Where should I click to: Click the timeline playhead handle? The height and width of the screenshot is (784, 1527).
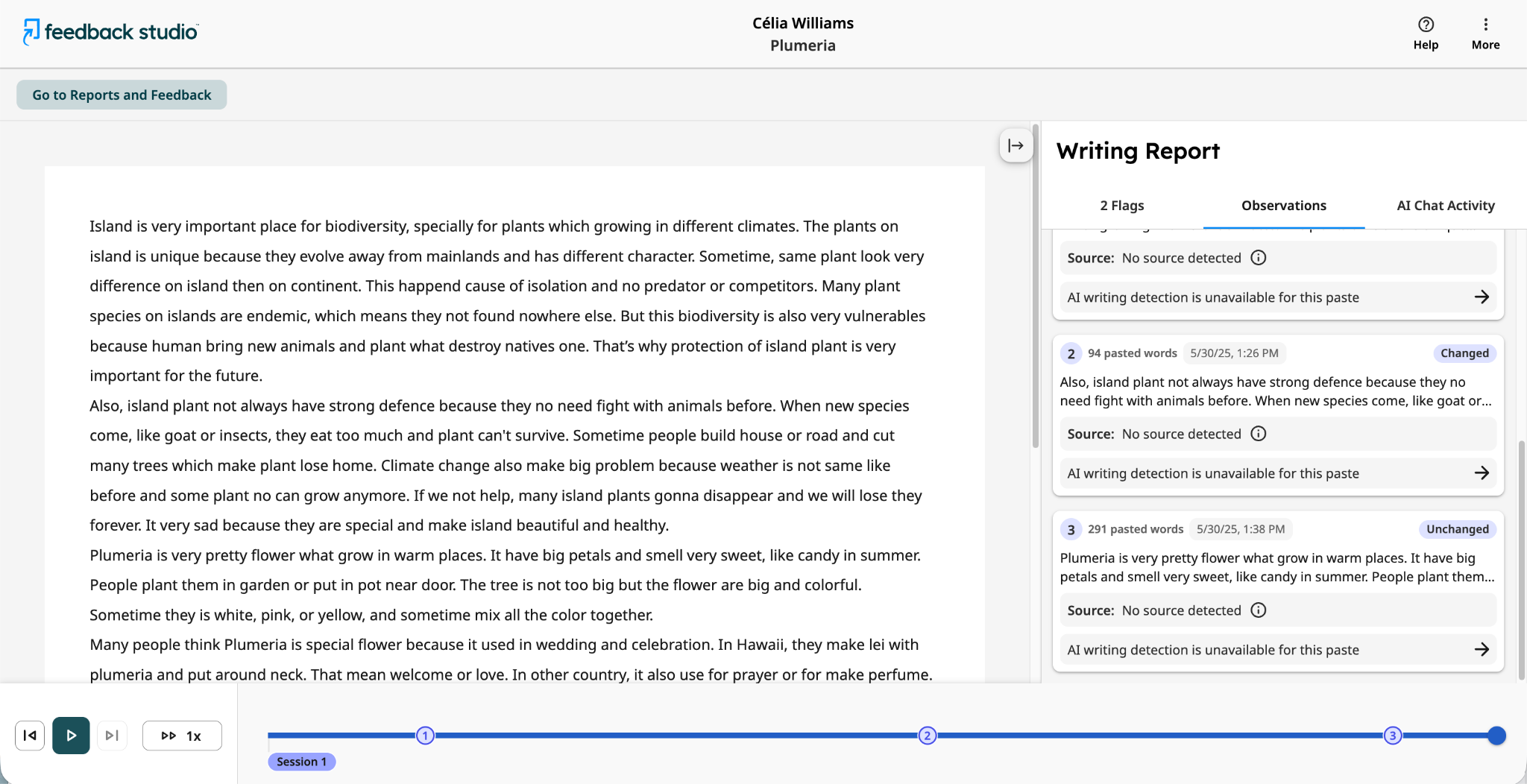pyautogui.click(x=1496, y=736)
